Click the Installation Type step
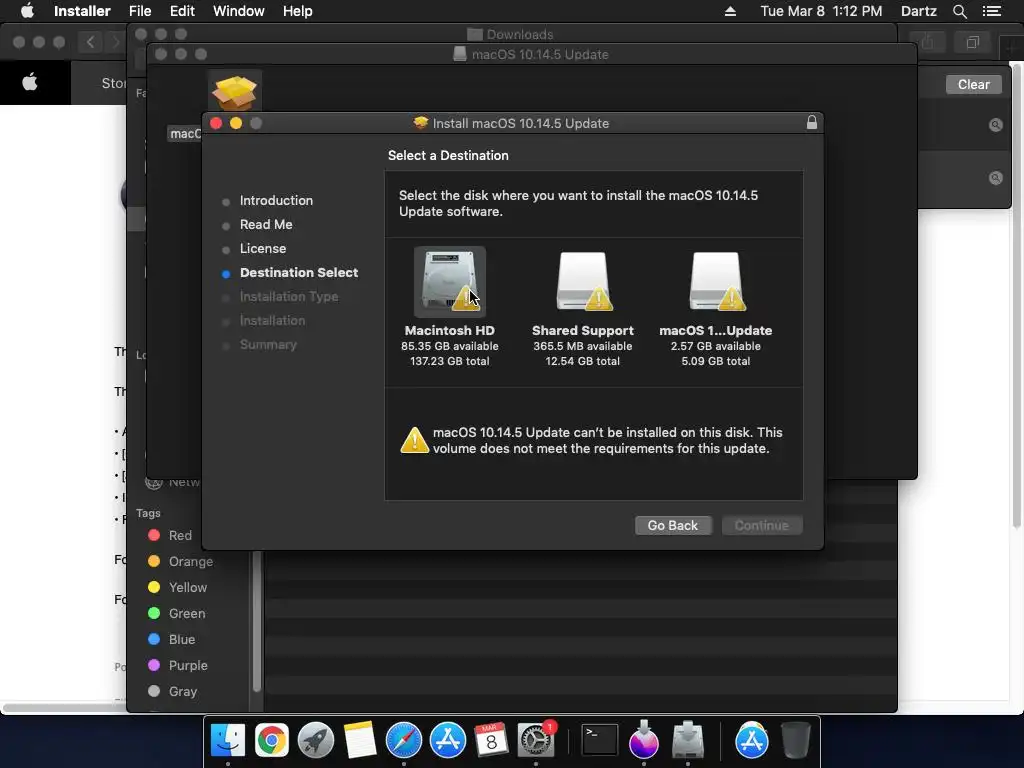Viewport: 1024px width, 768px height. (289, 296)
